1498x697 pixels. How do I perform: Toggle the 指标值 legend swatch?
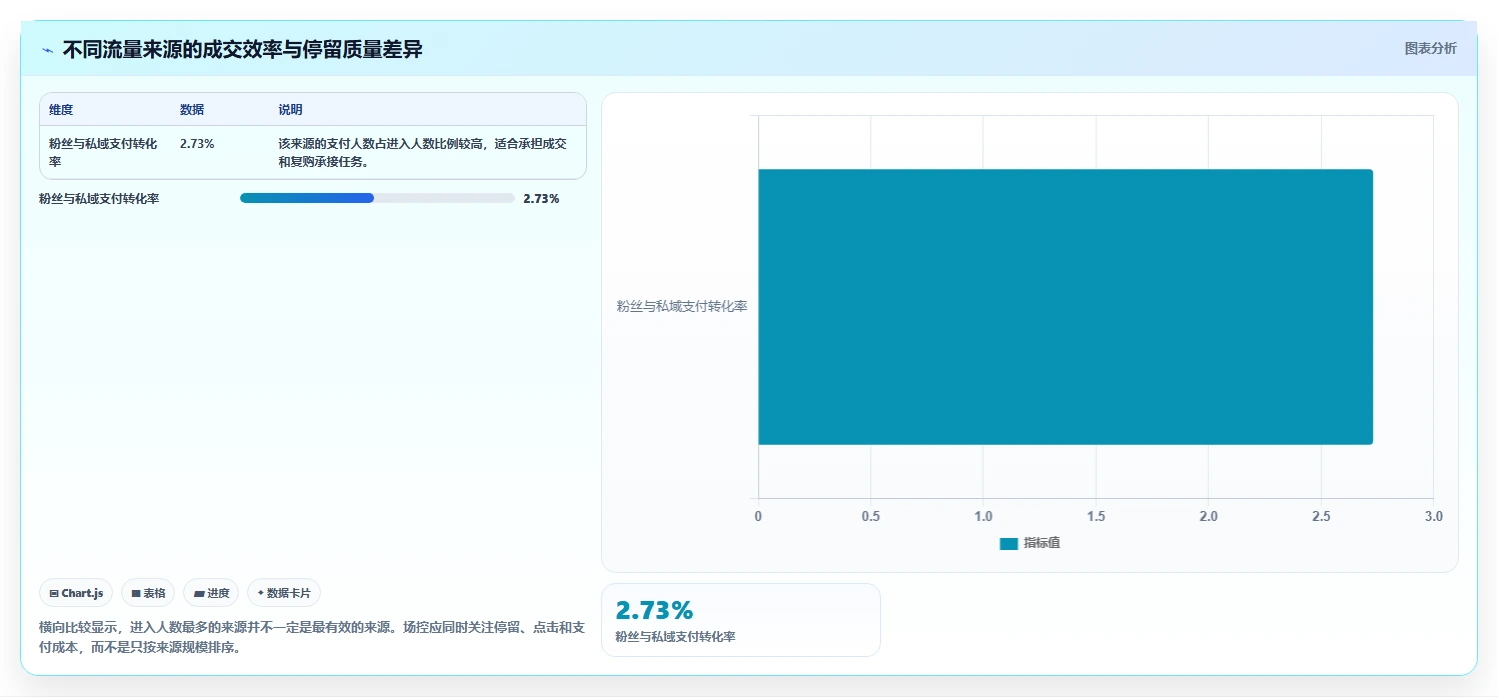tap(1009, 543)
